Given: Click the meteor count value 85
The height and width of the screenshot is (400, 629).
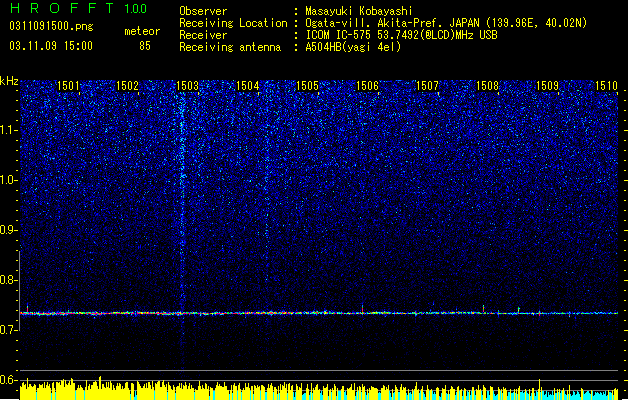Looking at the screenshot, I should (145, 46).
